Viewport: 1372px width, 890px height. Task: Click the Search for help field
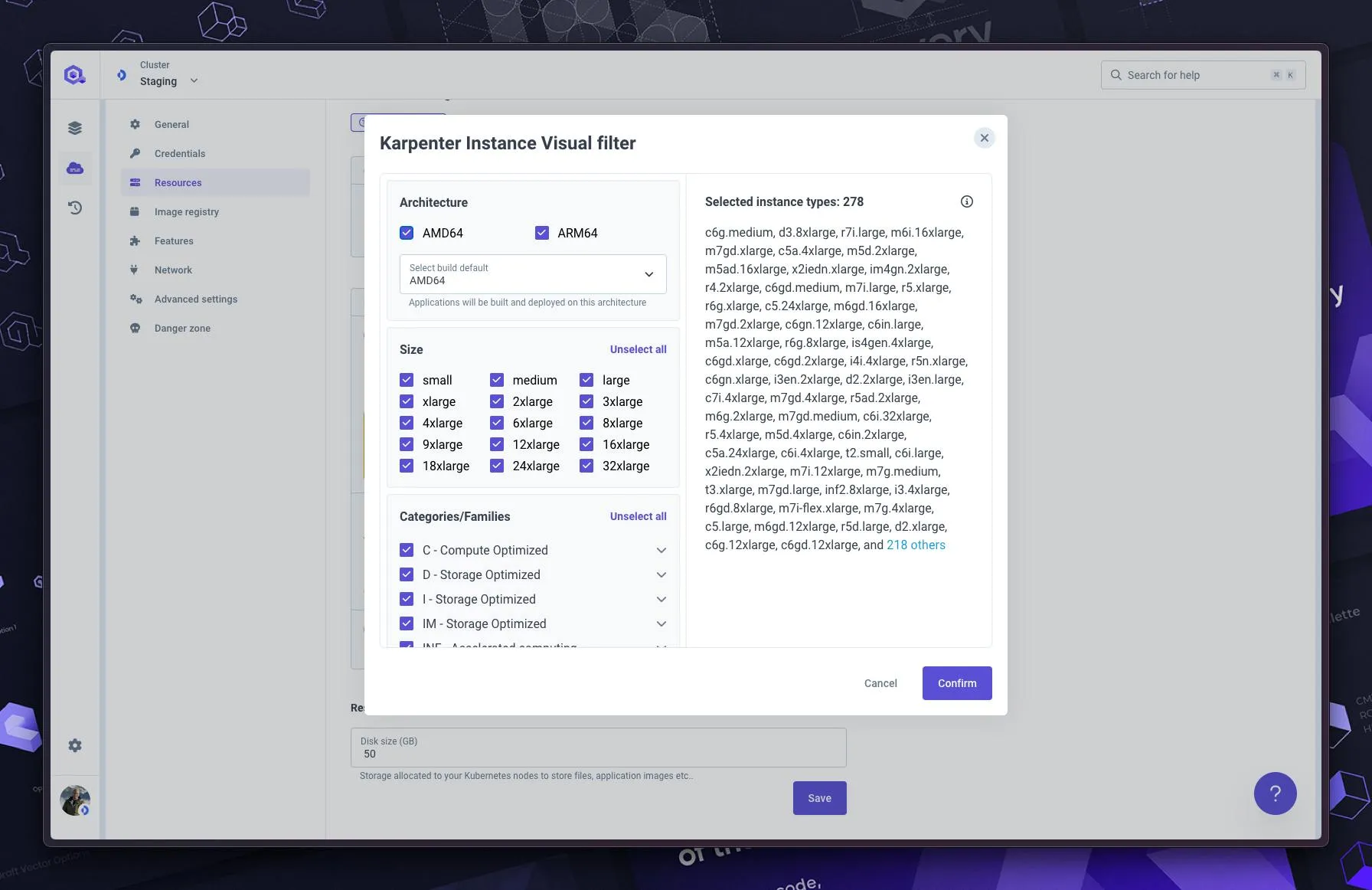pos(1203,75)
